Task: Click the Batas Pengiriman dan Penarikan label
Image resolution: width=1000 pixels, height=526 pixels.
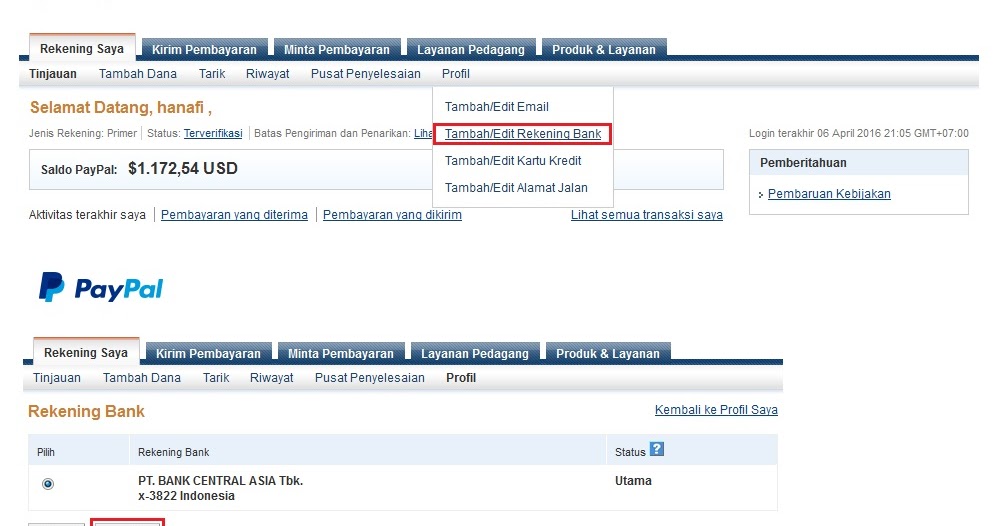Action: (332, 133)
